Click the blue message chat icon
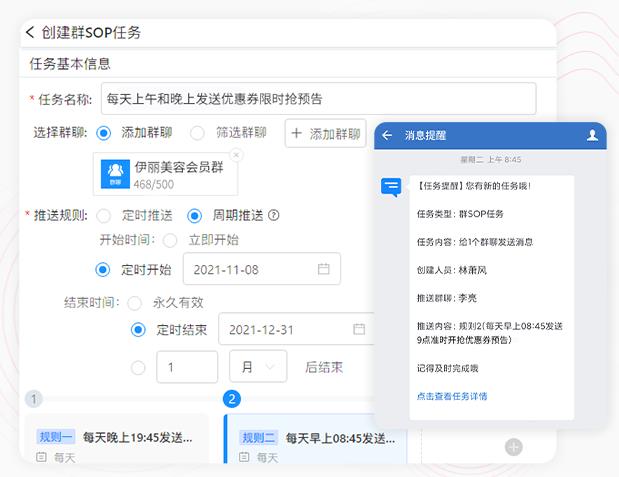The image size is (619, 477). tap(391, 187)
